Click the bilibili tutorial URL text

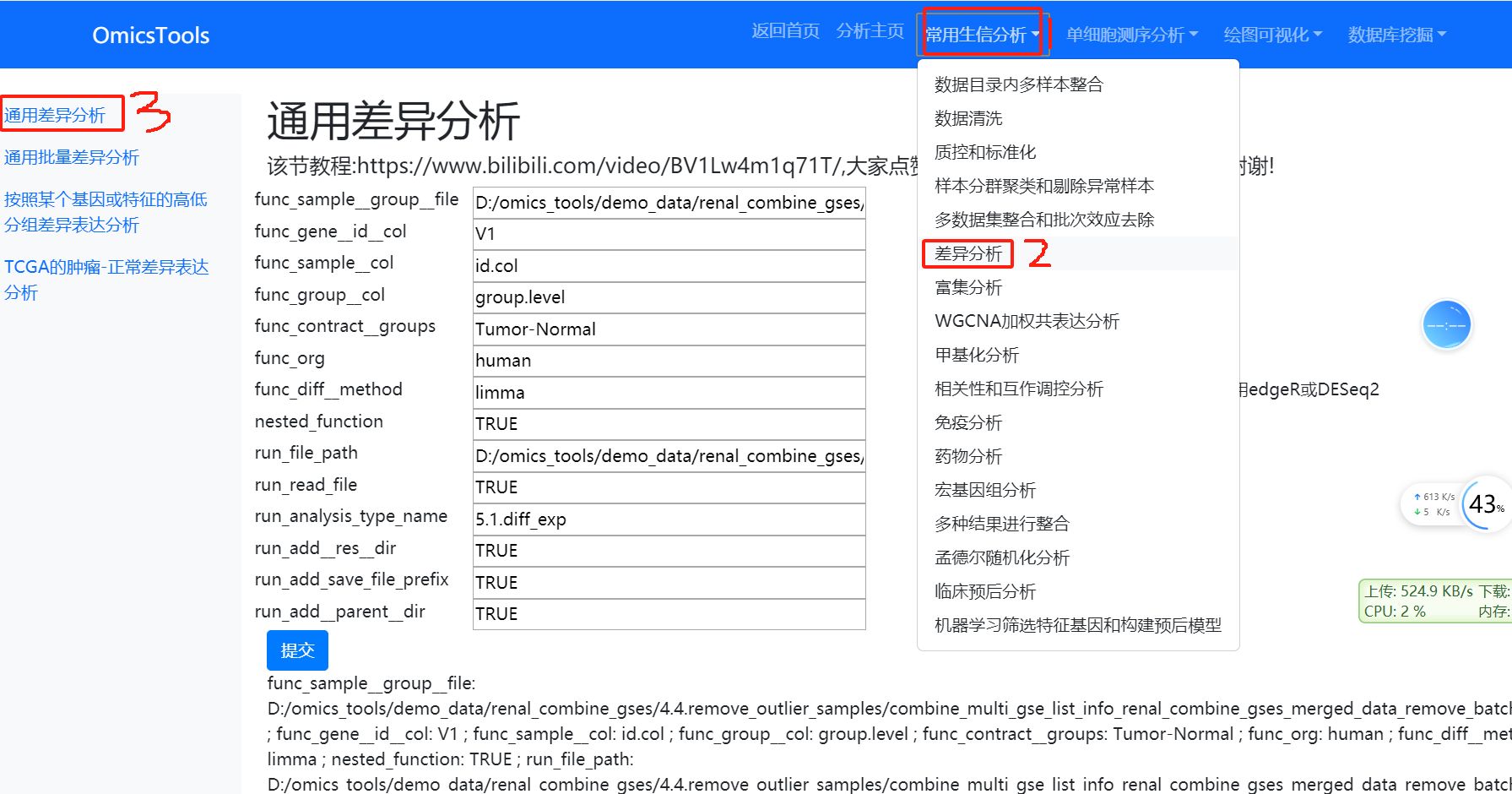598,166
